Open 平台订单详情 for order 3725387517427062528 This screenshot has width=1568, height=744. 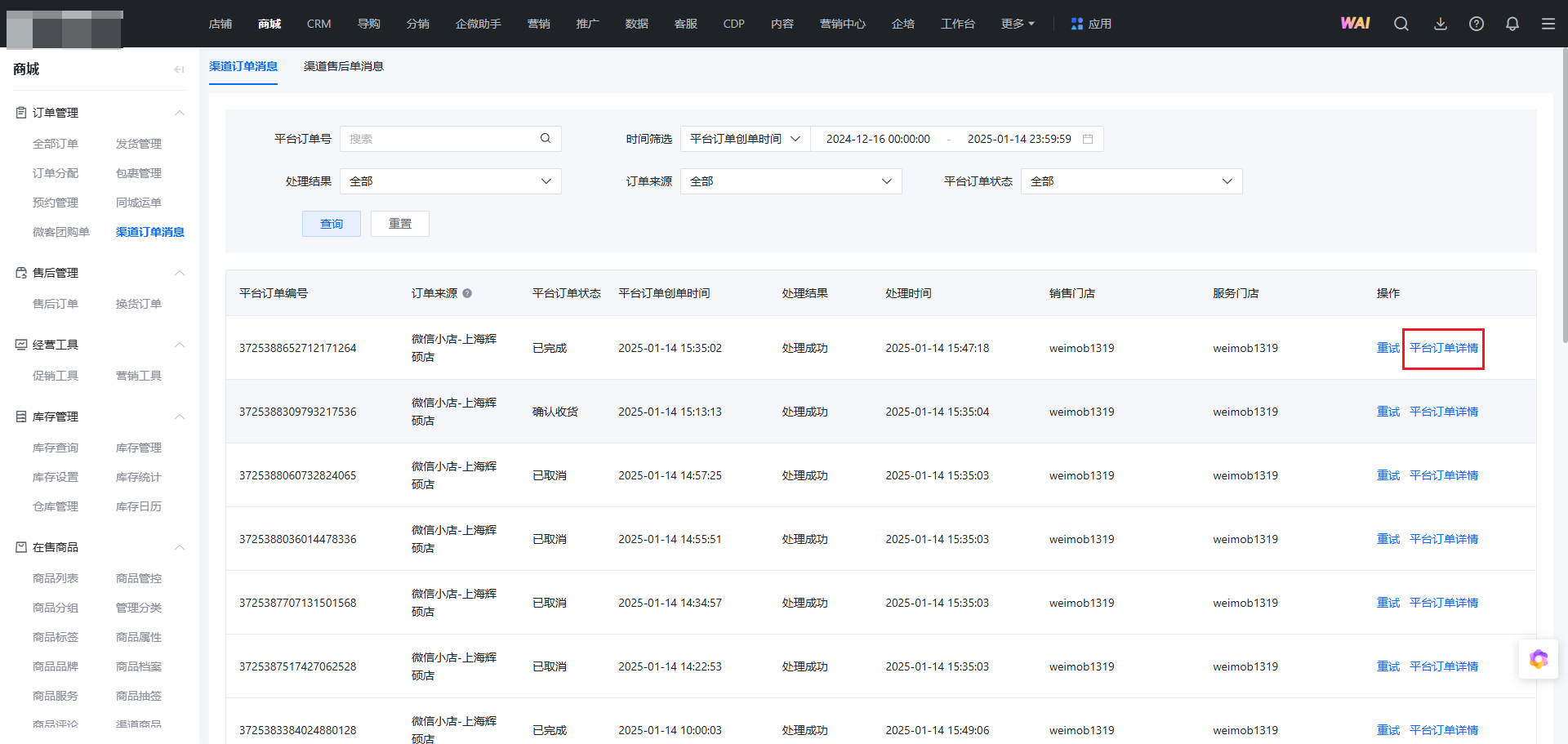pyautogui.click(x=1444, y=666)
